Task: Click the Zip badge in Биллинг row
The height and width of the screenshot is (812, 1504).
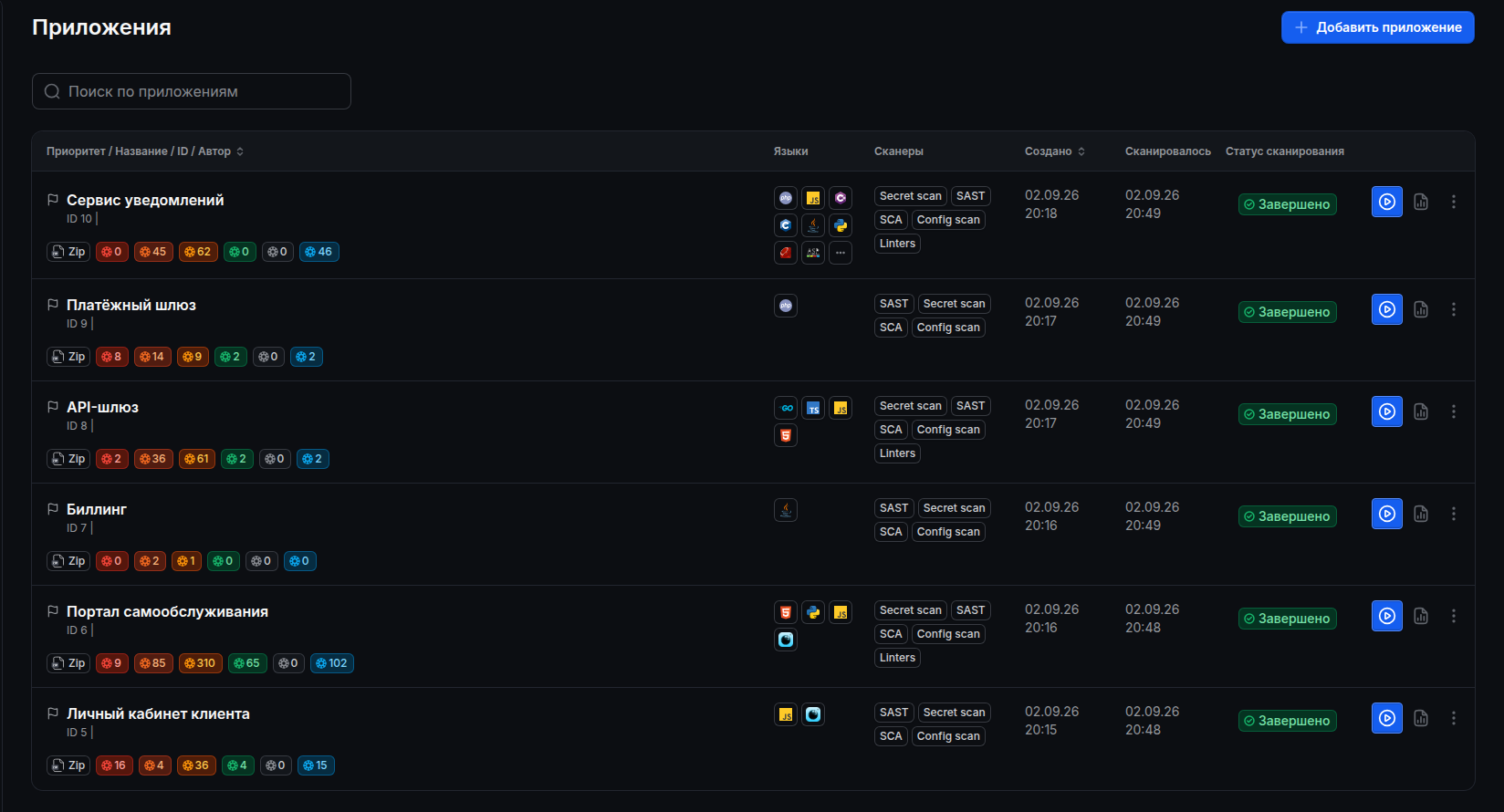Action: [x=68, y=561]
